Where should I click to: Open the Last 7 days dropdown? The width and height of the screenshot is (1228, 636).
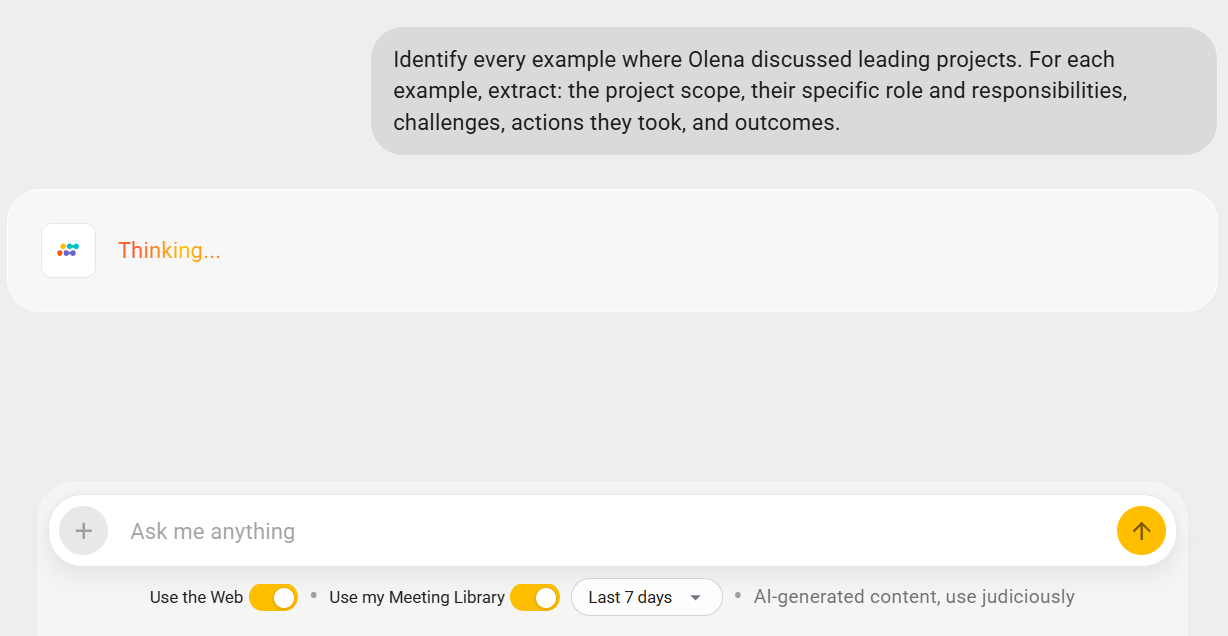coord(646,598)
